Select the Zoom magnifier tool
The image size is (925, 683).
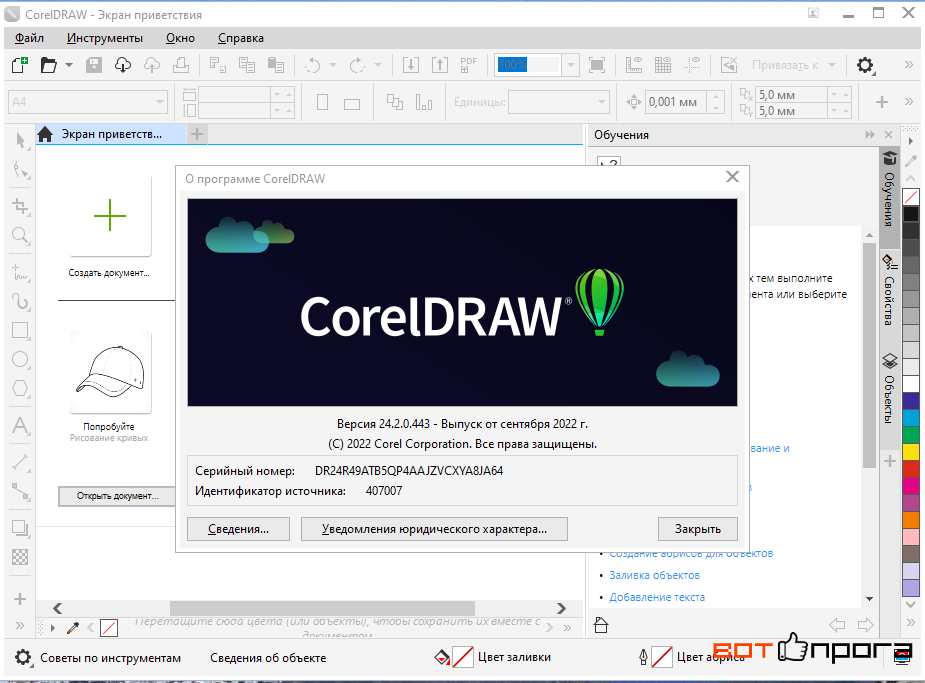pos(21,236)
